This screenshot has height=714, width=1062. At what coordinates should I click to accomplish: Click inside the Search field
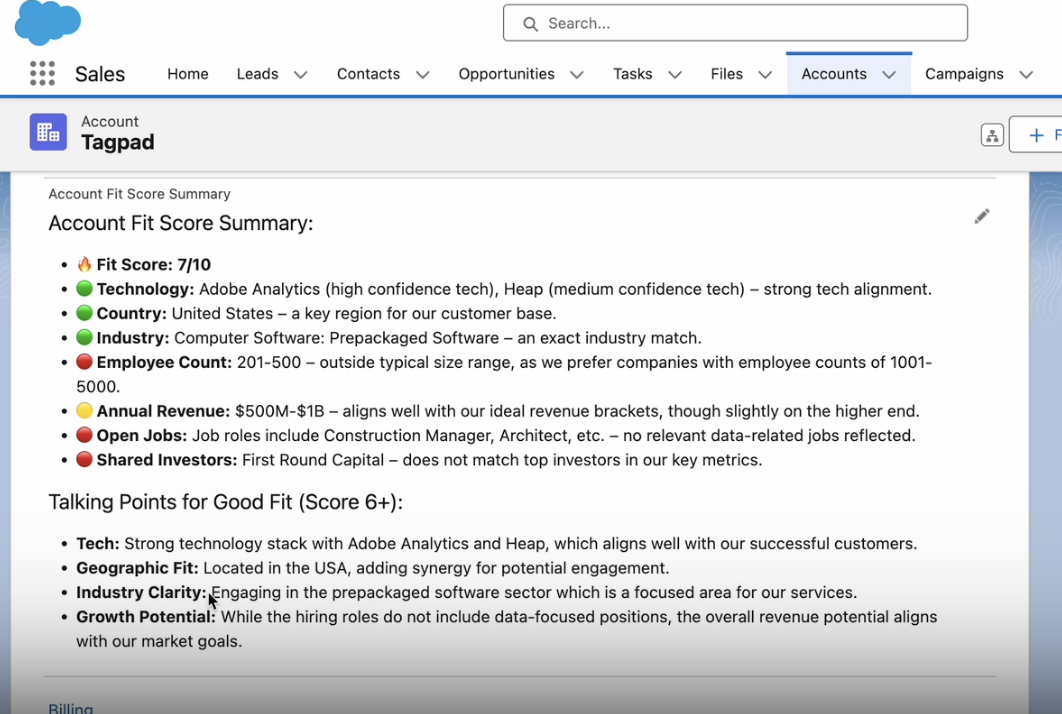click(x=735, y=23)
